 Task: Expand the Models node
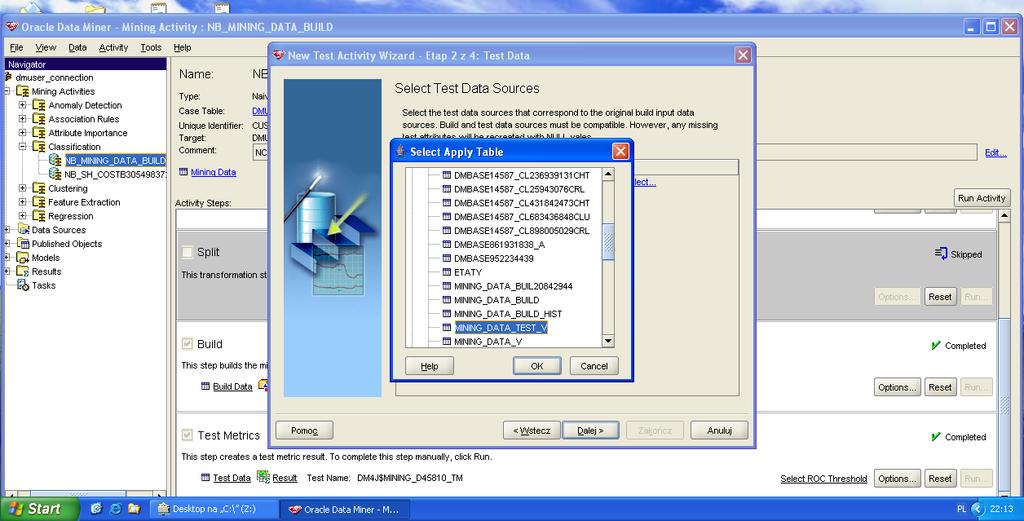(x=7, y=257)
